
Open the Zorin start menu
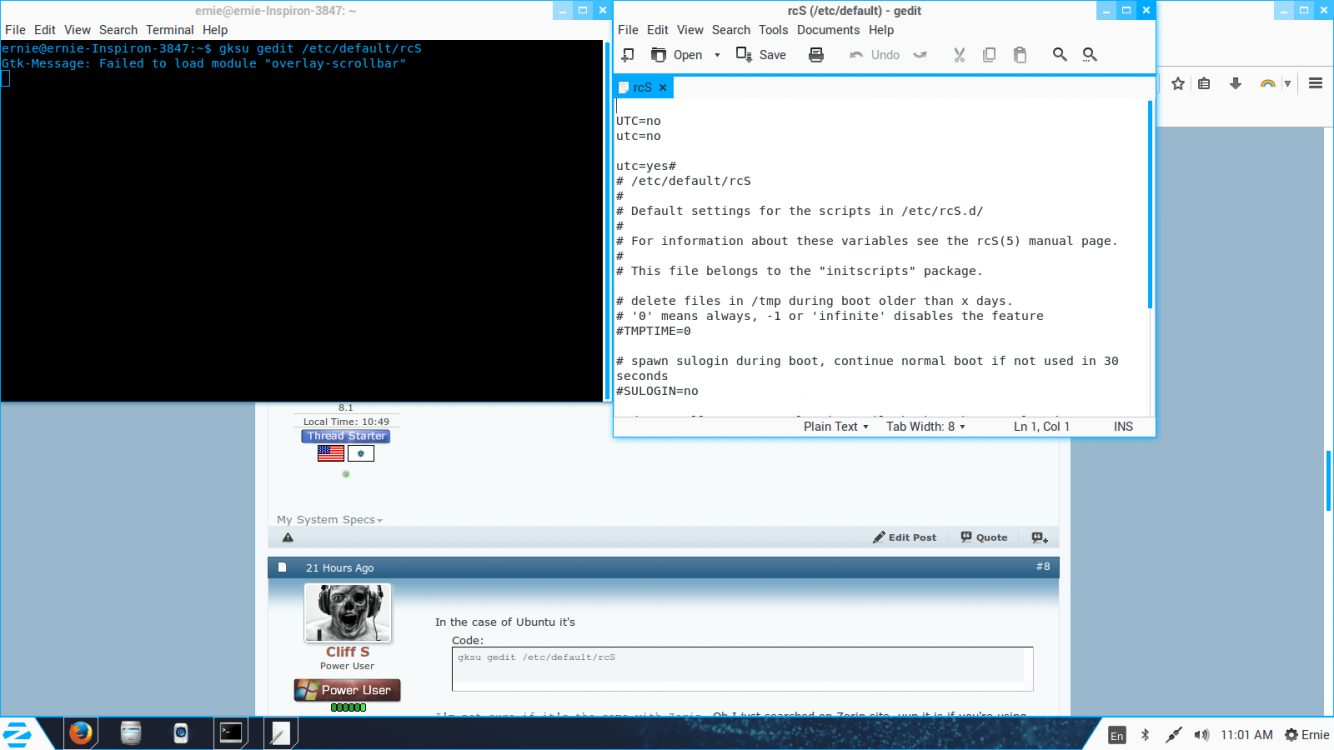[x=17, y=733]
